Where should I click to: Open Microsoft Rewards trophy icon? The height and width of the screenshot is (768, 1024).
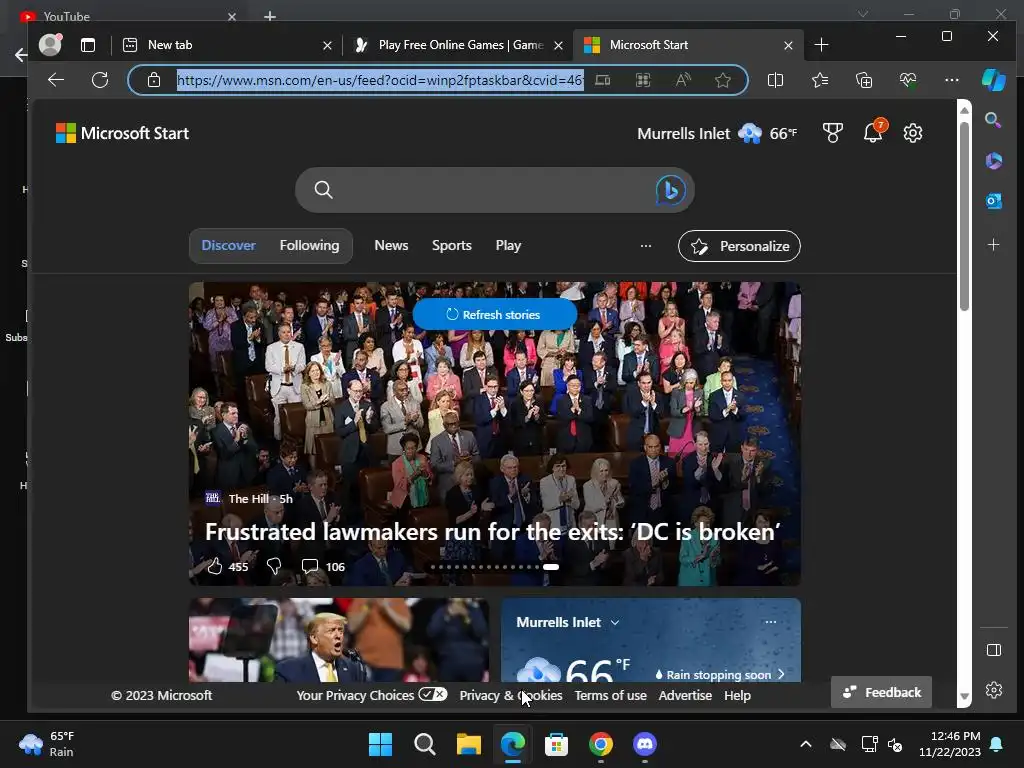(x=832, y=133)
